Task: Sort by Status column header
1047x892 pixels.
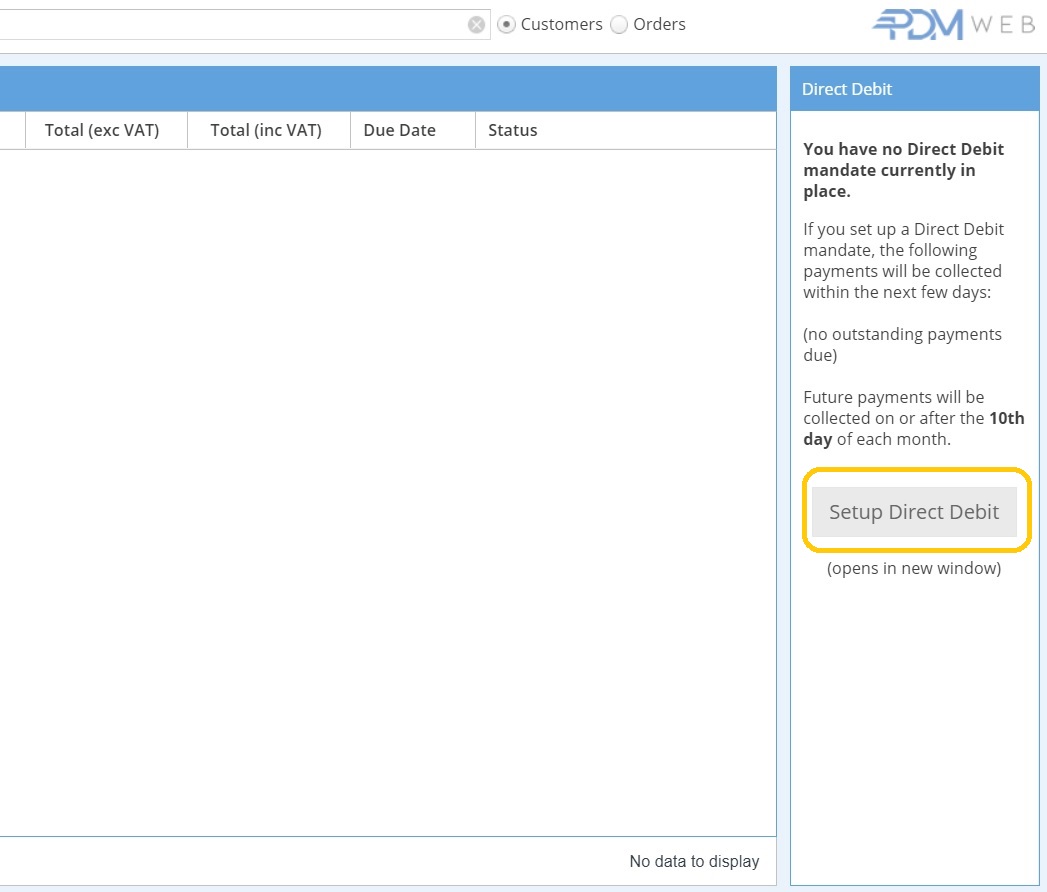Action: [513, 130]
